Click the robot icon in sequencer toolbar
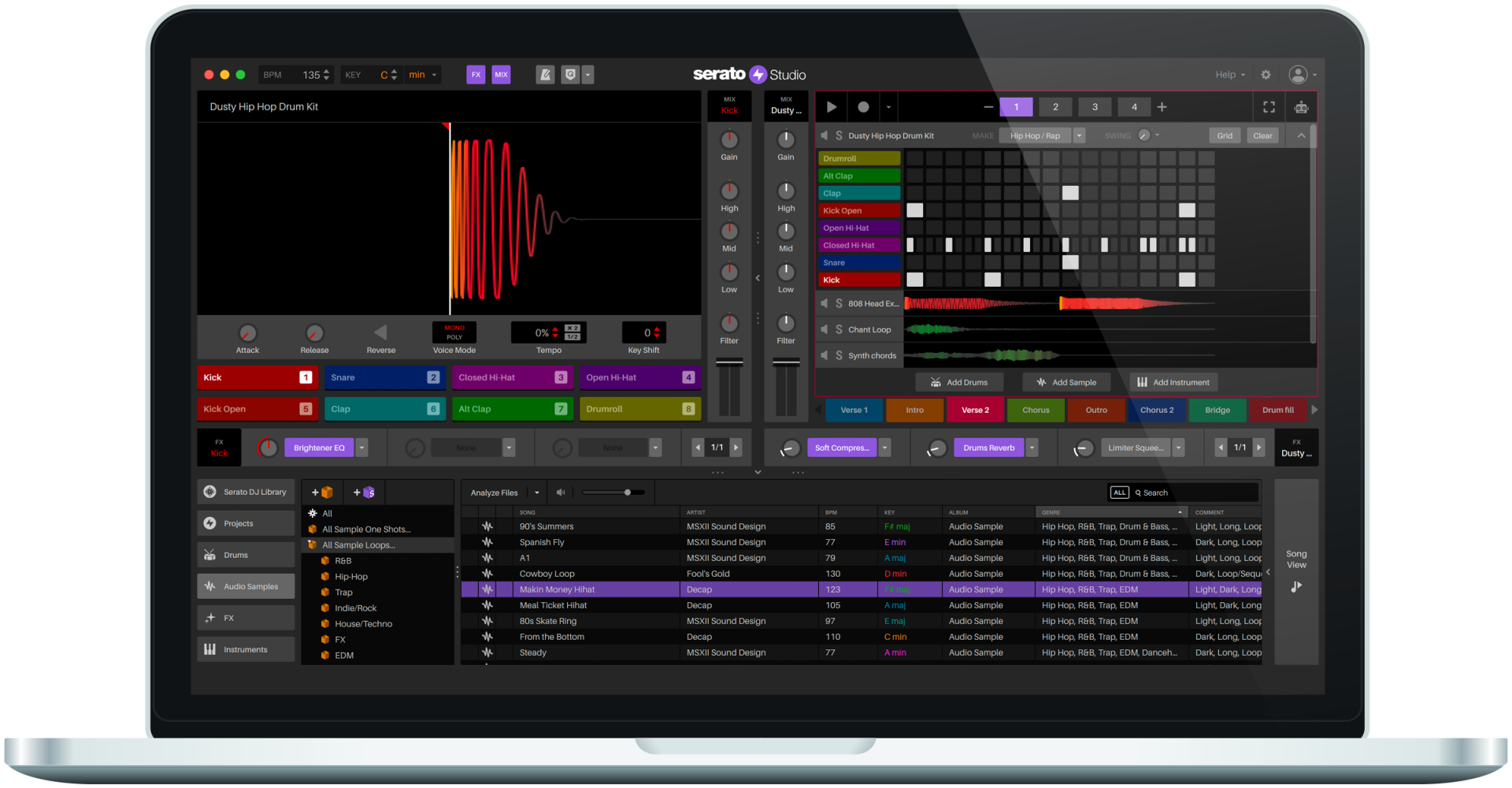The height and width of the screenshot is (788, 1512). (1301, 107)
